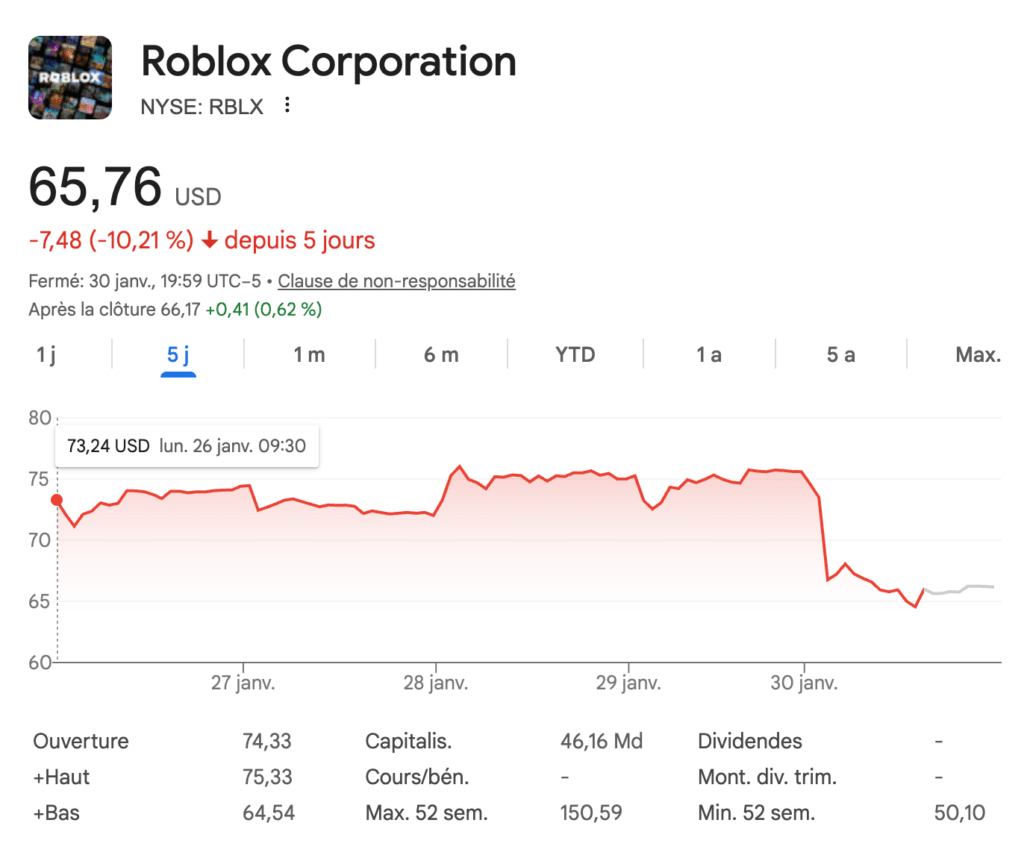Click the ticker label NYSE: RBLX
This screenshot has height=861, width=1024.
coord(203,104)
